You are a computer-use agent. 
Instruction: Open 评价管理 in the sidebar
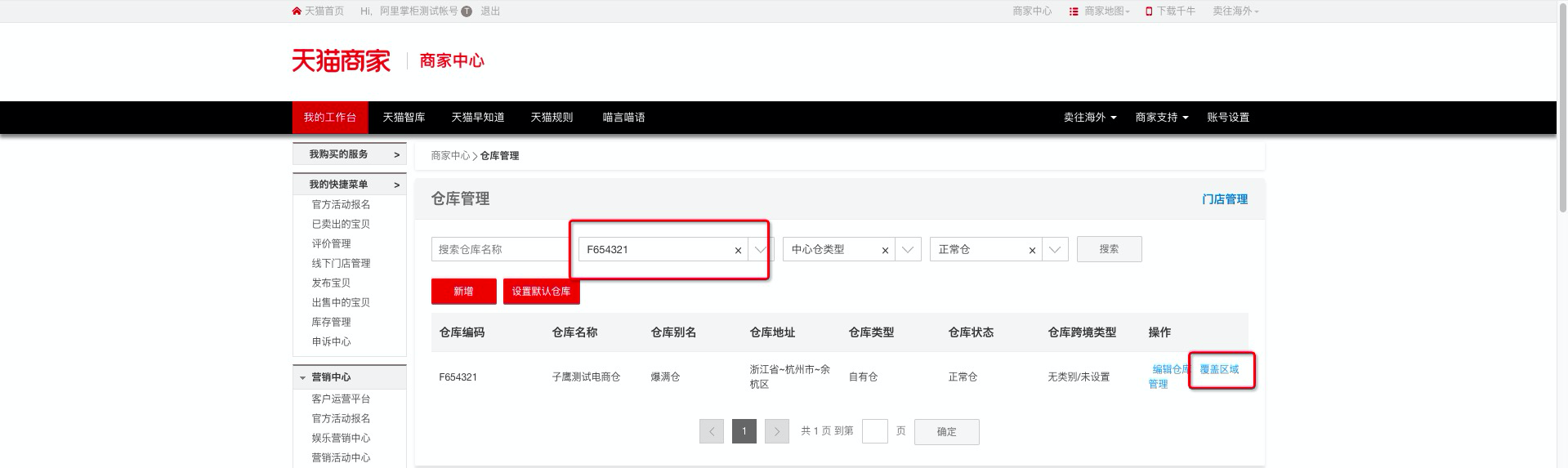(x=331, y=244)
